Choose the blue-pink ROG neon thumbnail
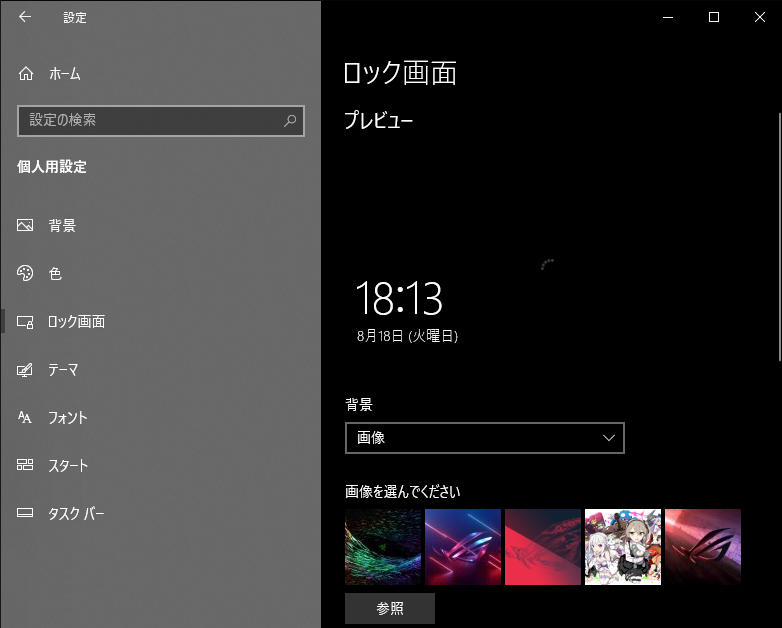This screenshot has height=628, width=782. pyautogui.click(x=463, y=547)
